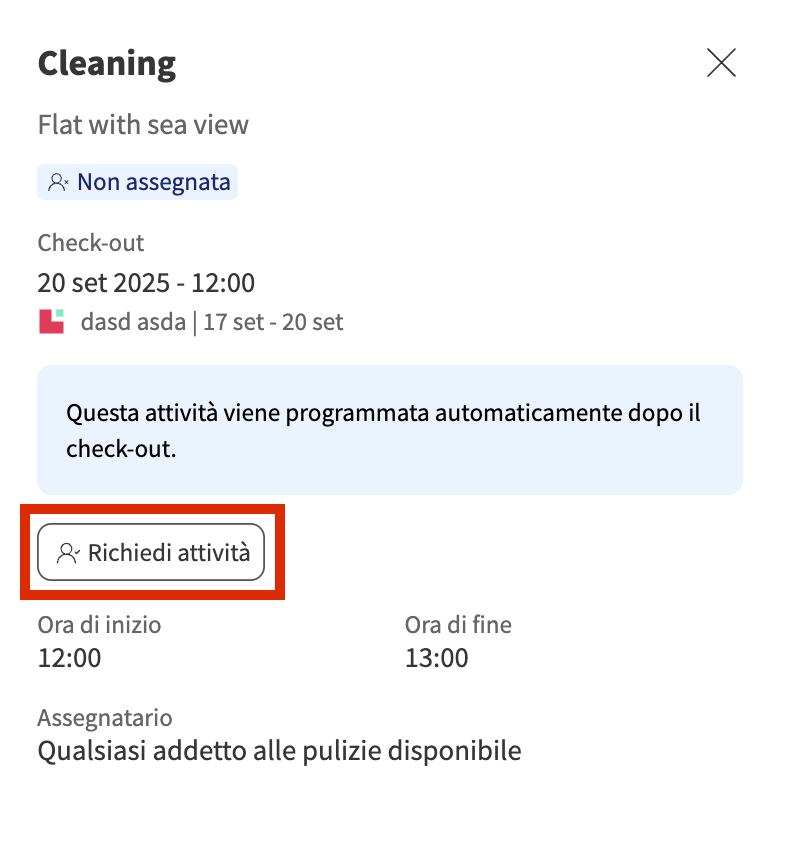Click the 17 set - 20 set stay dates
The width and height of the screenshot is (786, 862).
(x=276, y=322)
